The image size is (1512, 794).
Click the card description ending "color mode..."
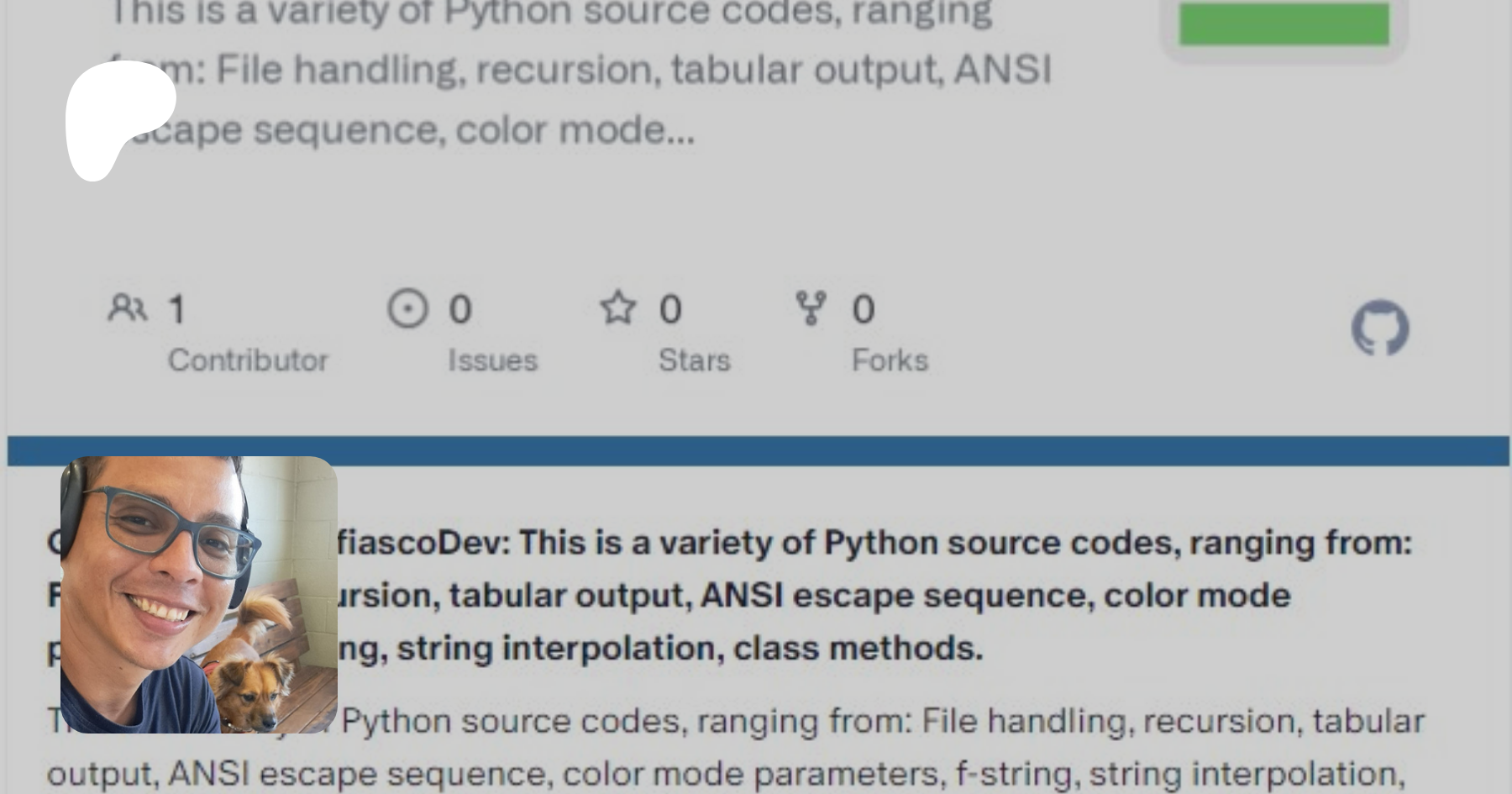point(580,71)
